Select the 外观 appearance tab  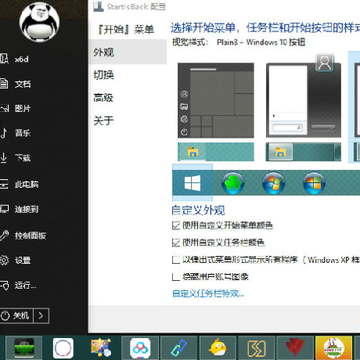128,52
